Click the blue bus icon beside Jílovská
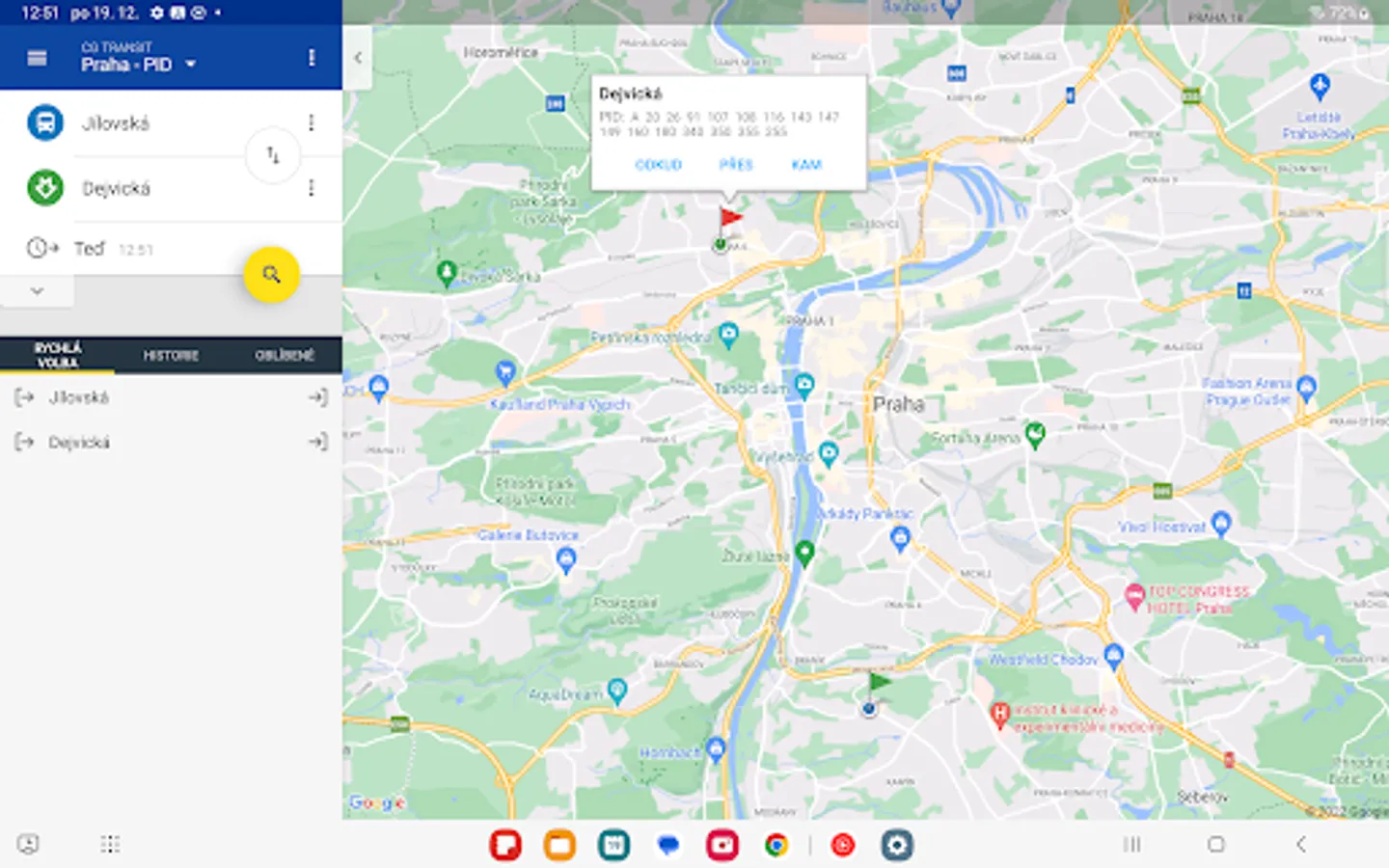The image size is (1389, 868). click(44, 122)
